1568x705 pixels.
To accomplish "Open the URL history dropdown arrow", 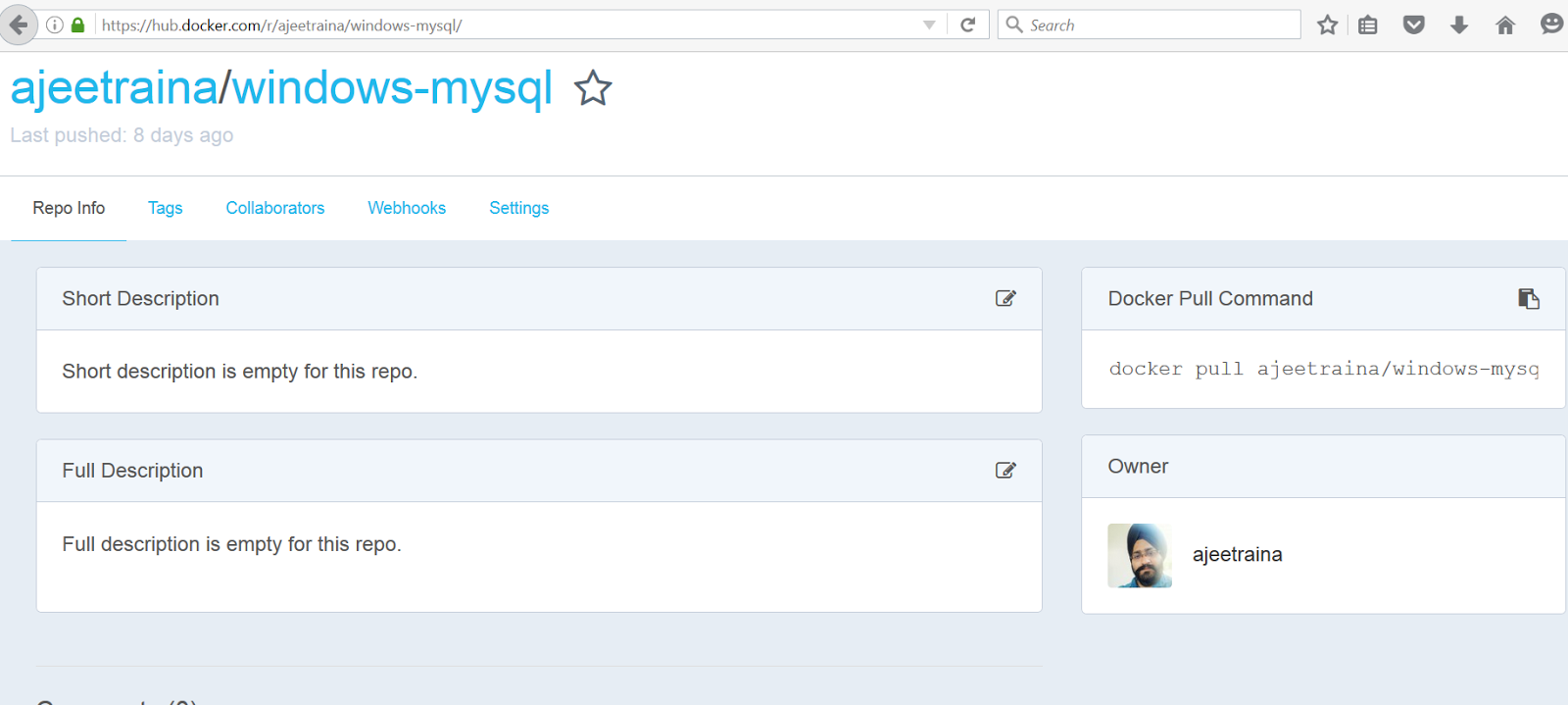I will 929,25.
